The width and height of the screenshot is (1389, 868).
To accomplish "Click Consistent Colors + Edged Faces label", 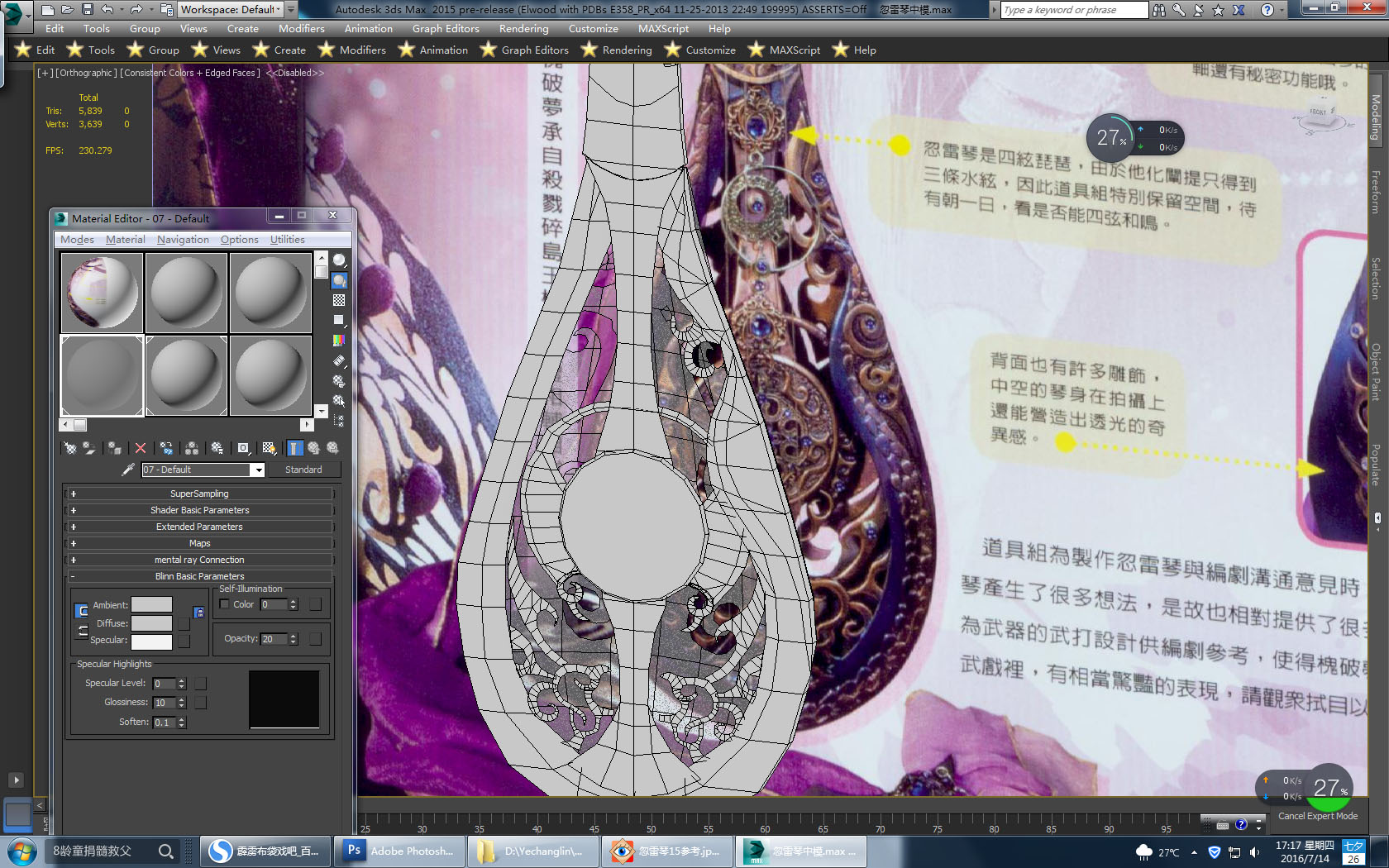I will point(190,73).
